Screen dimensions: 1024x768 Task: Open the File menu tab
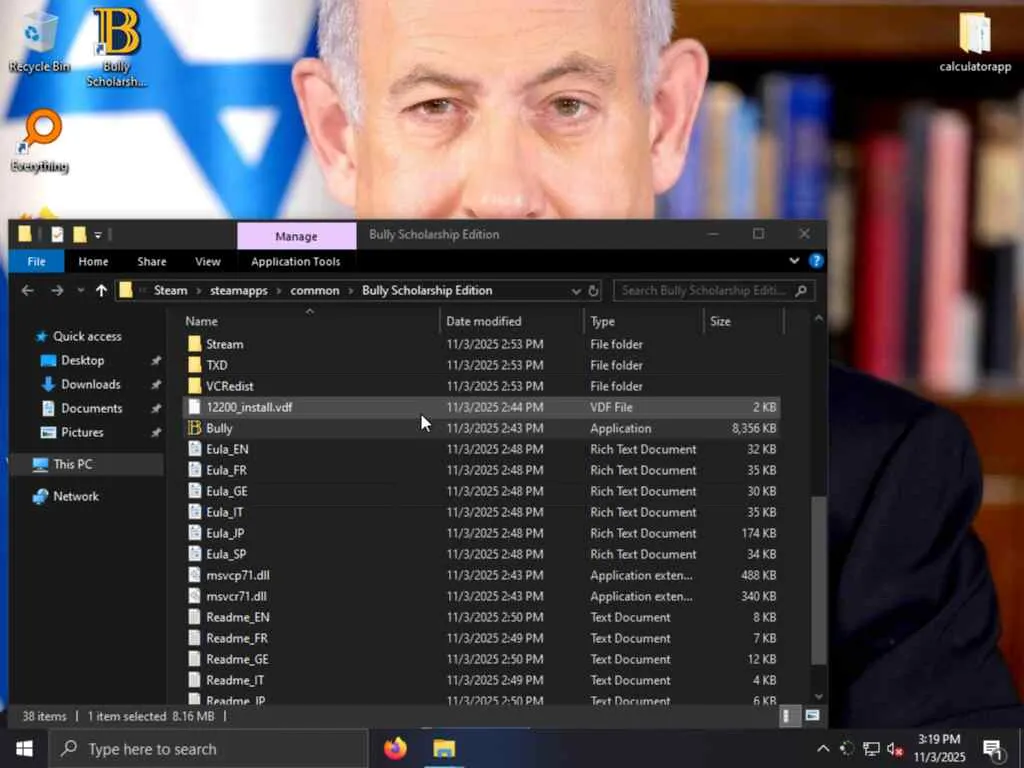(x=37, y=261)
